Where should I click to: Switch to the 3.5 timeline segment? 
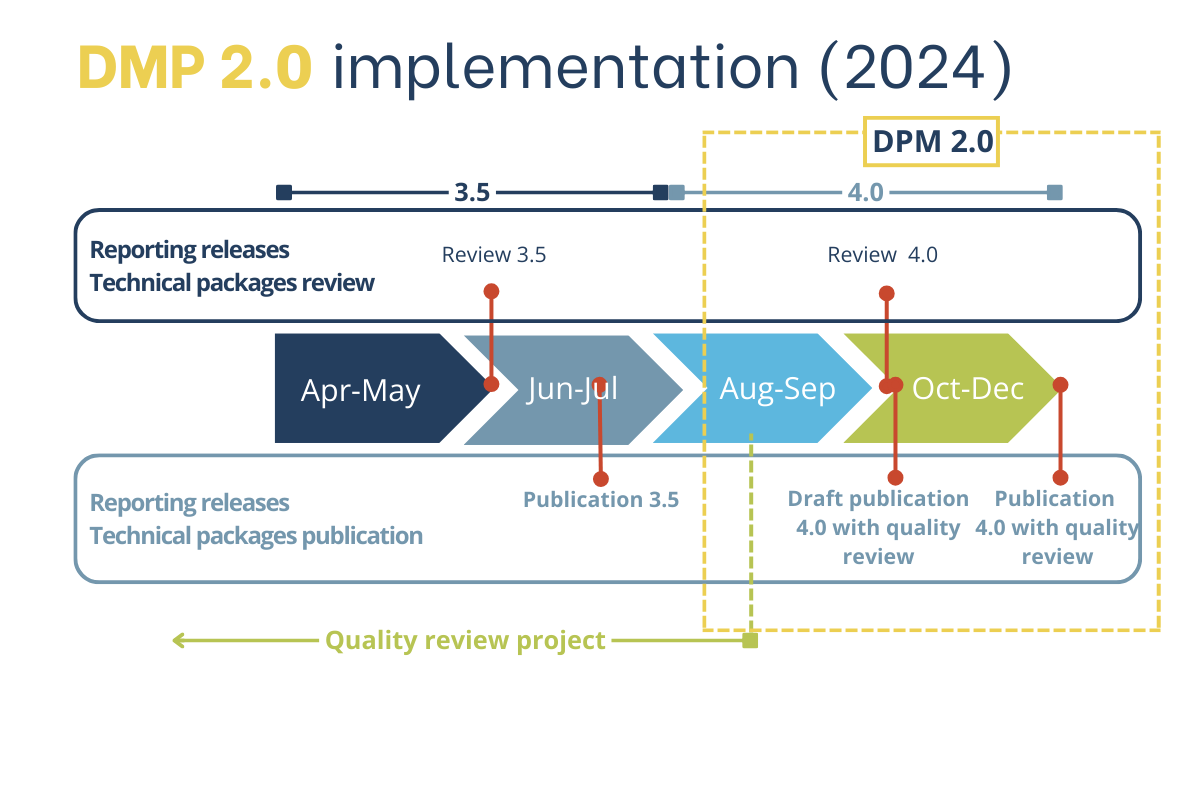[x=470, y=190]
